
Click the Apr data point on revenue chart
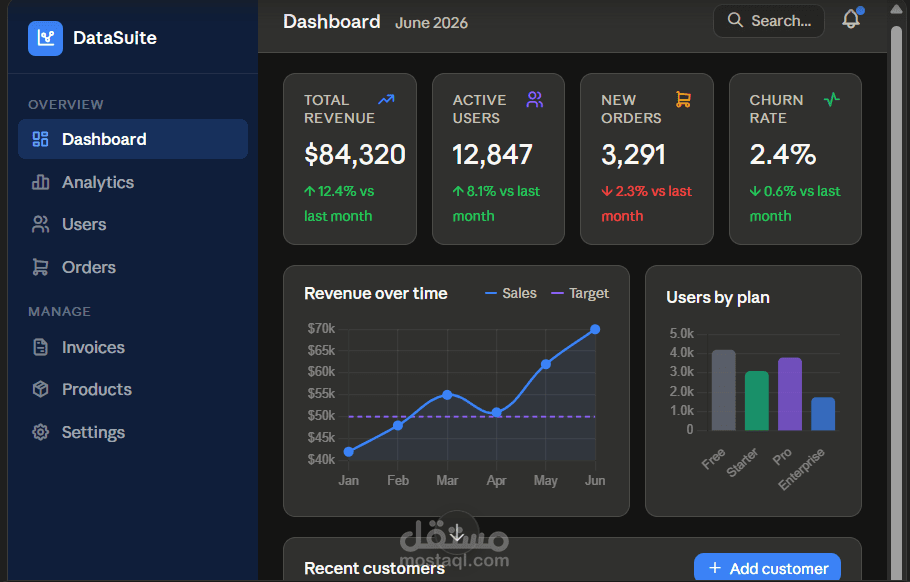tap(496, 413)
